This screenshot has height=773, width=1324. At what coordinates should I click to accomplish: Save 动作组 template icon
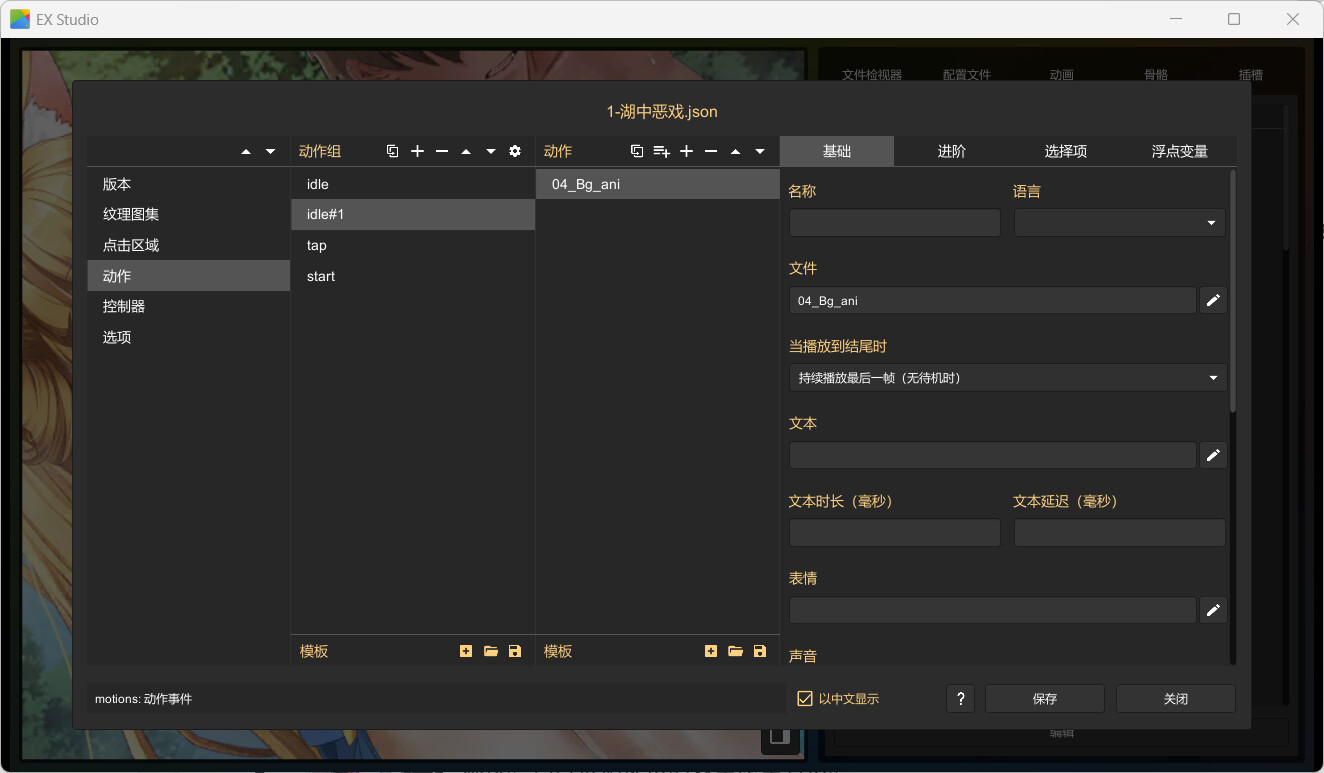click(515, 651)
